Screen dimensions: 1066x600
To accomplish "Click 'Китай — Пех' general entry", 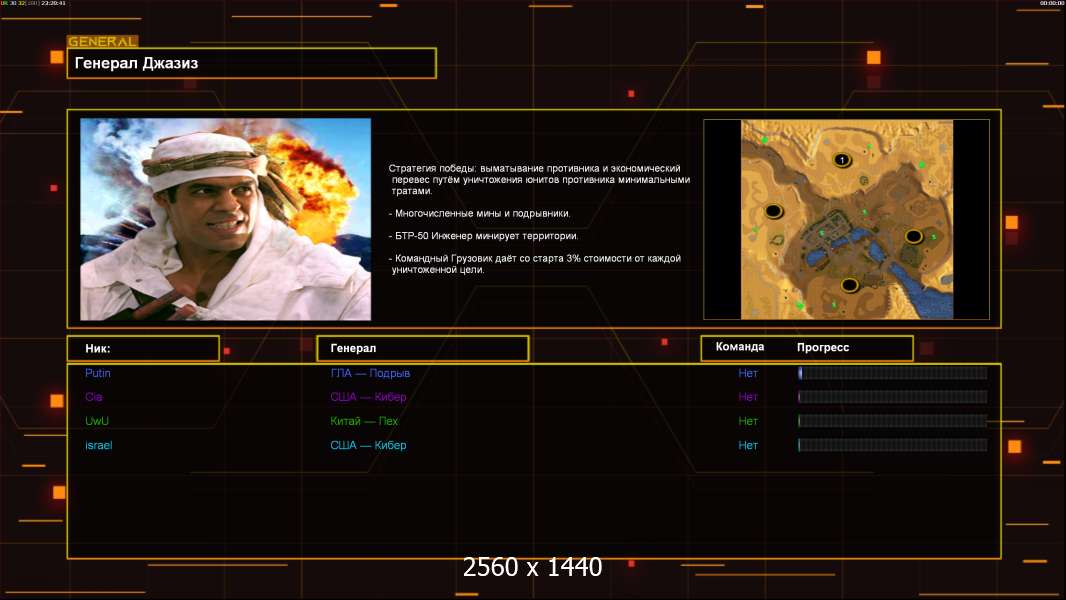I will pos(364,421).
